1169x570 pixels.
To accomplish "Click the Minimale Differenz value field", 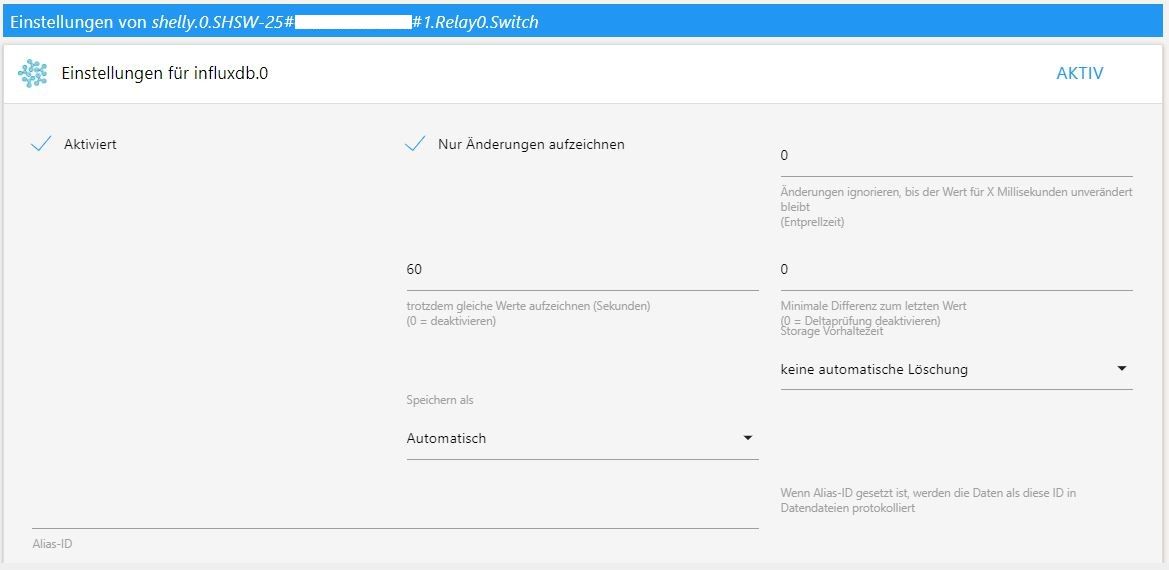I will point(955,270).
